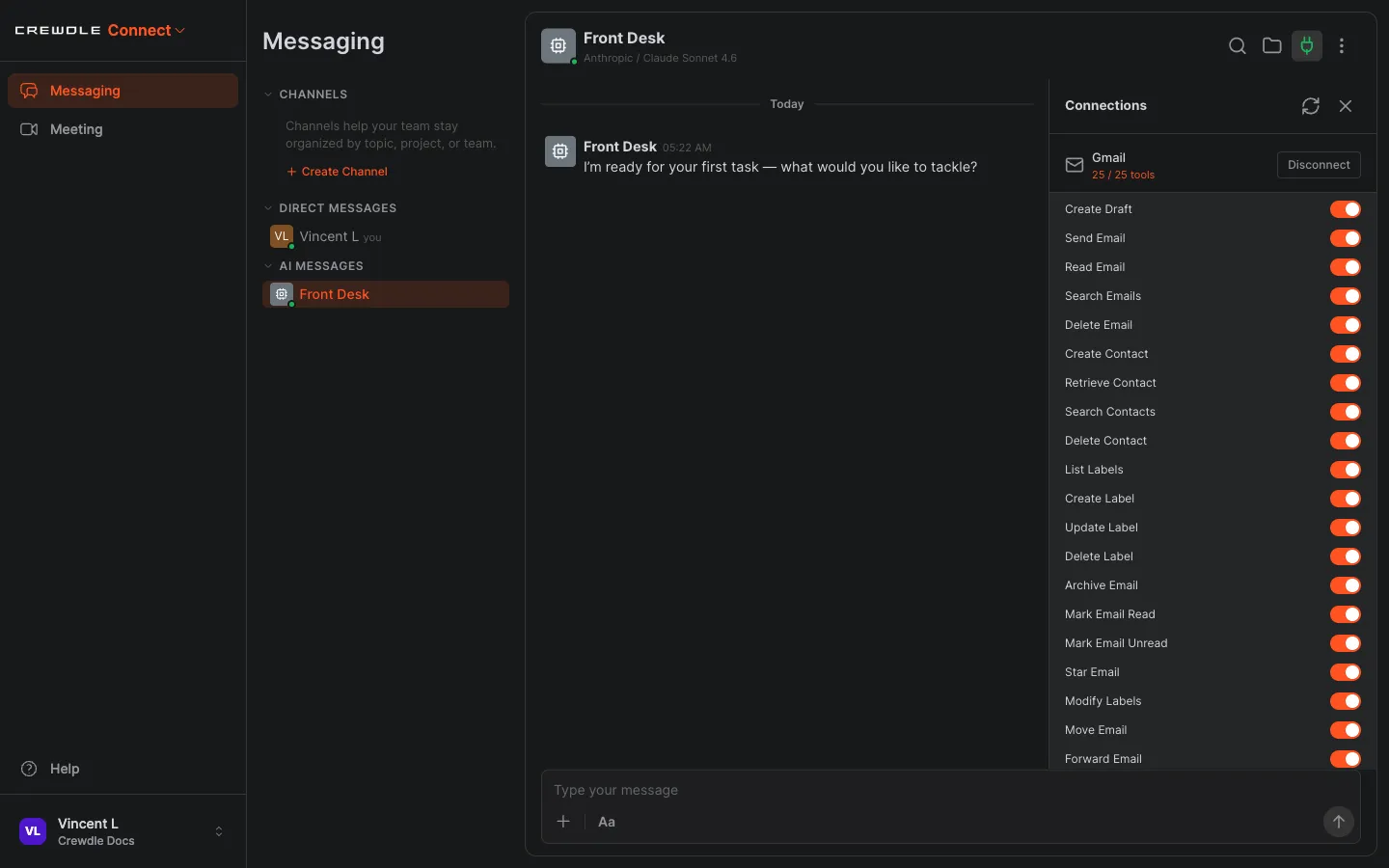The height and width of the screenshot is (868, 1389).
Task: Toggle the Create Contact switch
Action: pos(1345,354)
